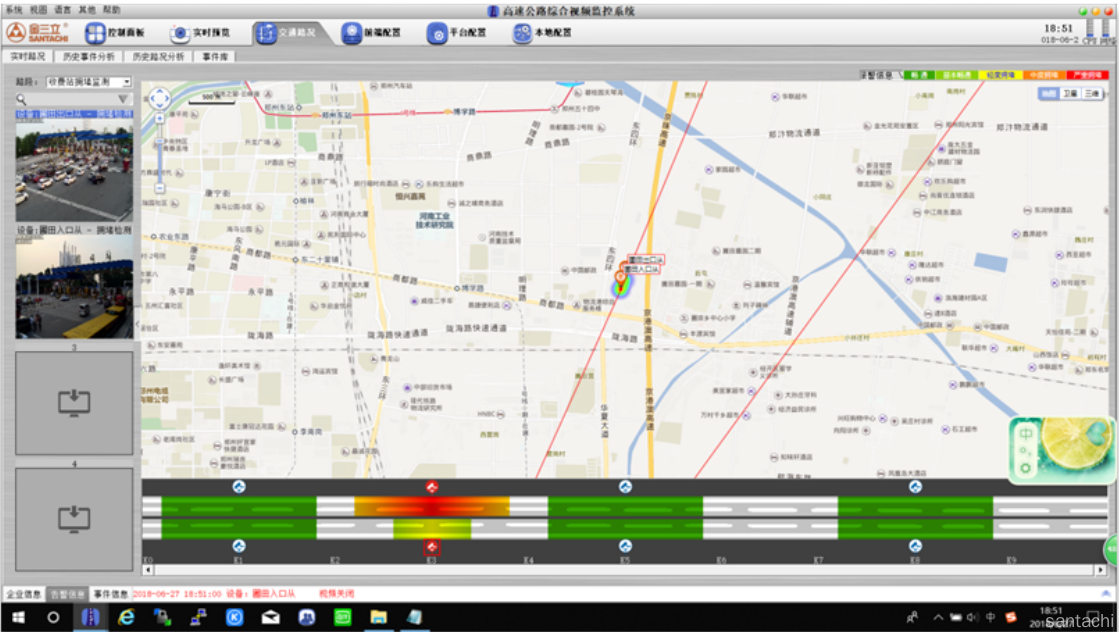
Task: Expand the filter triangle beside the search box
Action: click(x=123, y=99)
